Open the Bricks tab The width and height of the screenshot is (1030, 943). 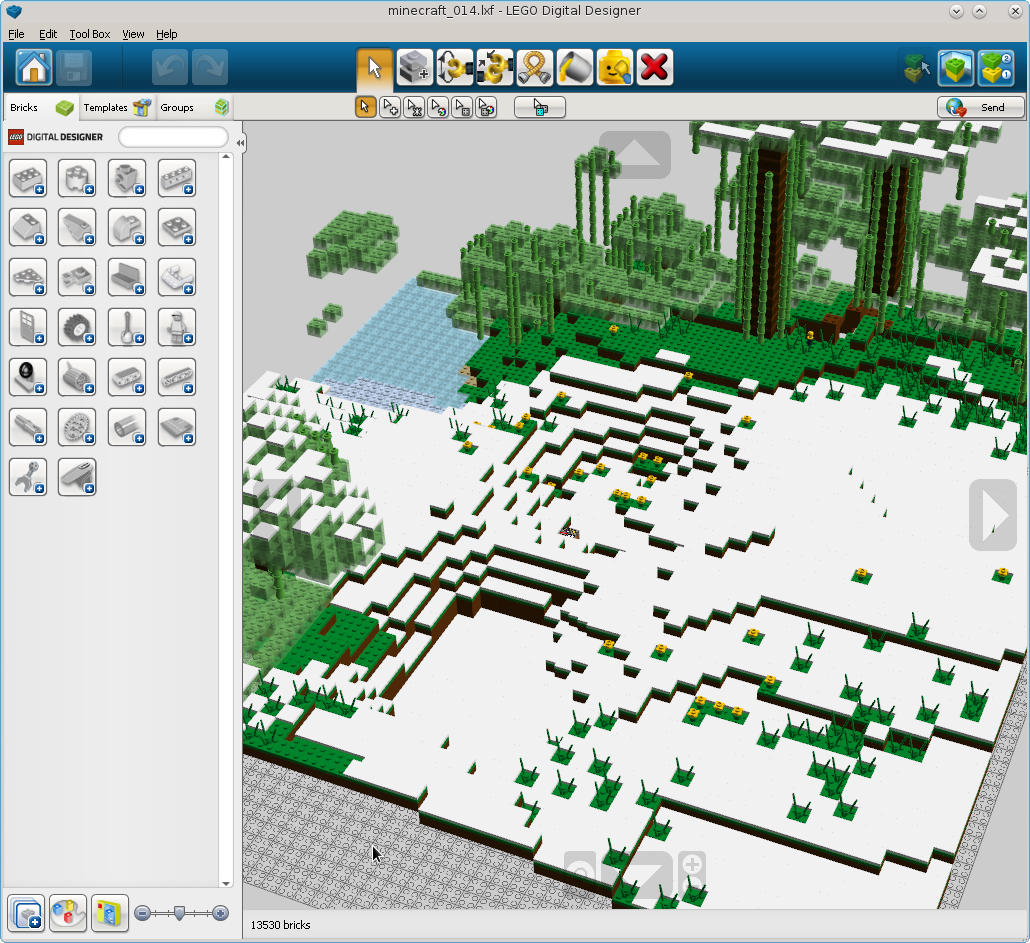pyautogui.click(x=41, y=107)
